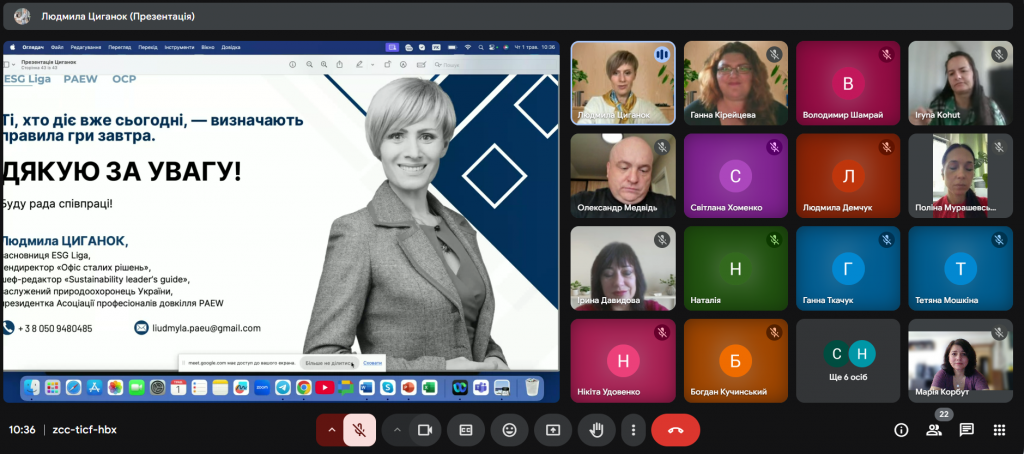Expand the Preview sidebar view chevron
Viewport: 1024px width, 454px height.
[14, 64]
